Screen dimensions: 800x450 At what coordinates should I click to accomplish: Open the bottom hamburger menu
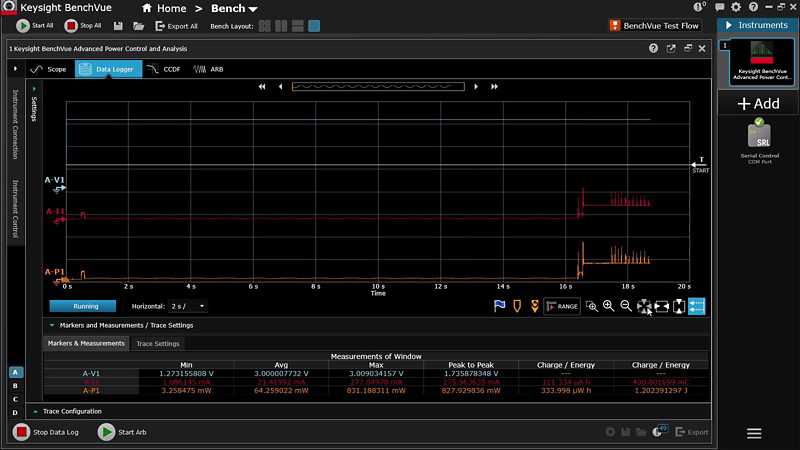(x=754, y=434)
